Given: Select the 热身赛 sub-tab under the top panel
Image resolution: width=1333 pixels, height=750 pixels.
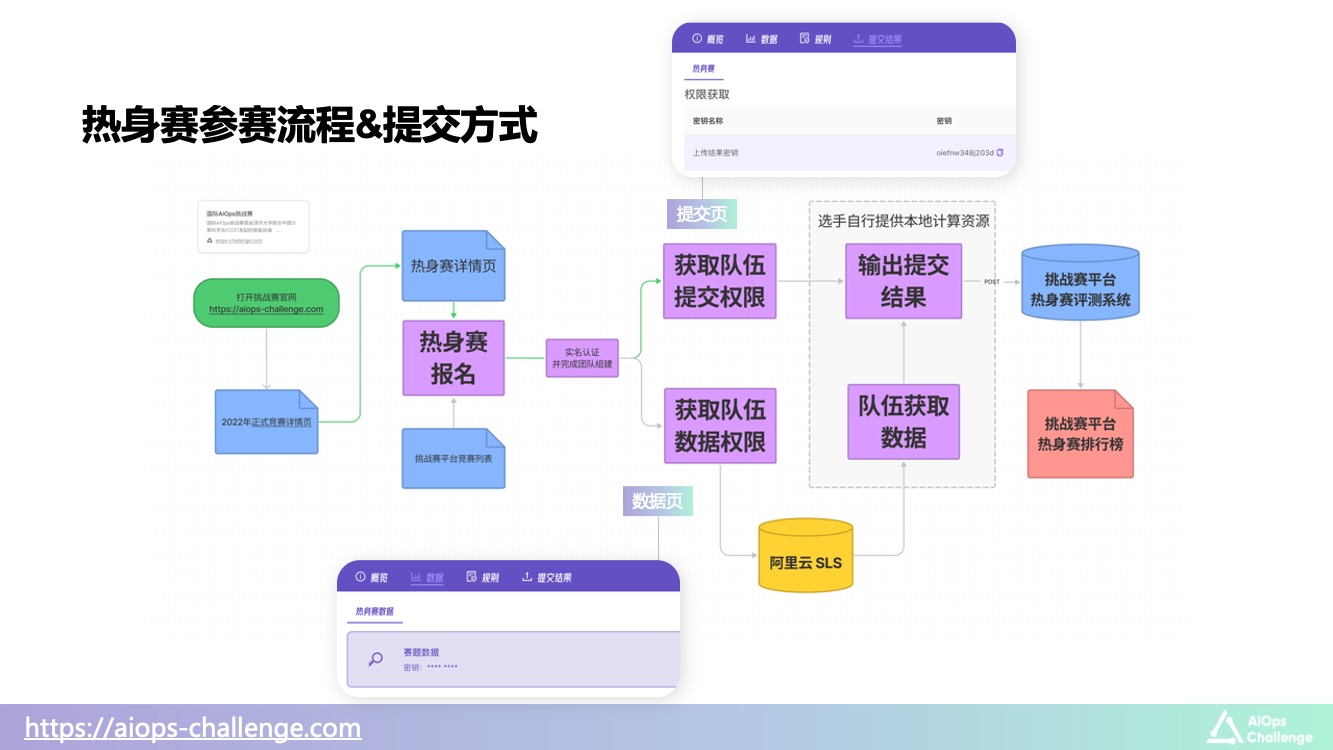Looking at the screenshot, I should (703, 69).
